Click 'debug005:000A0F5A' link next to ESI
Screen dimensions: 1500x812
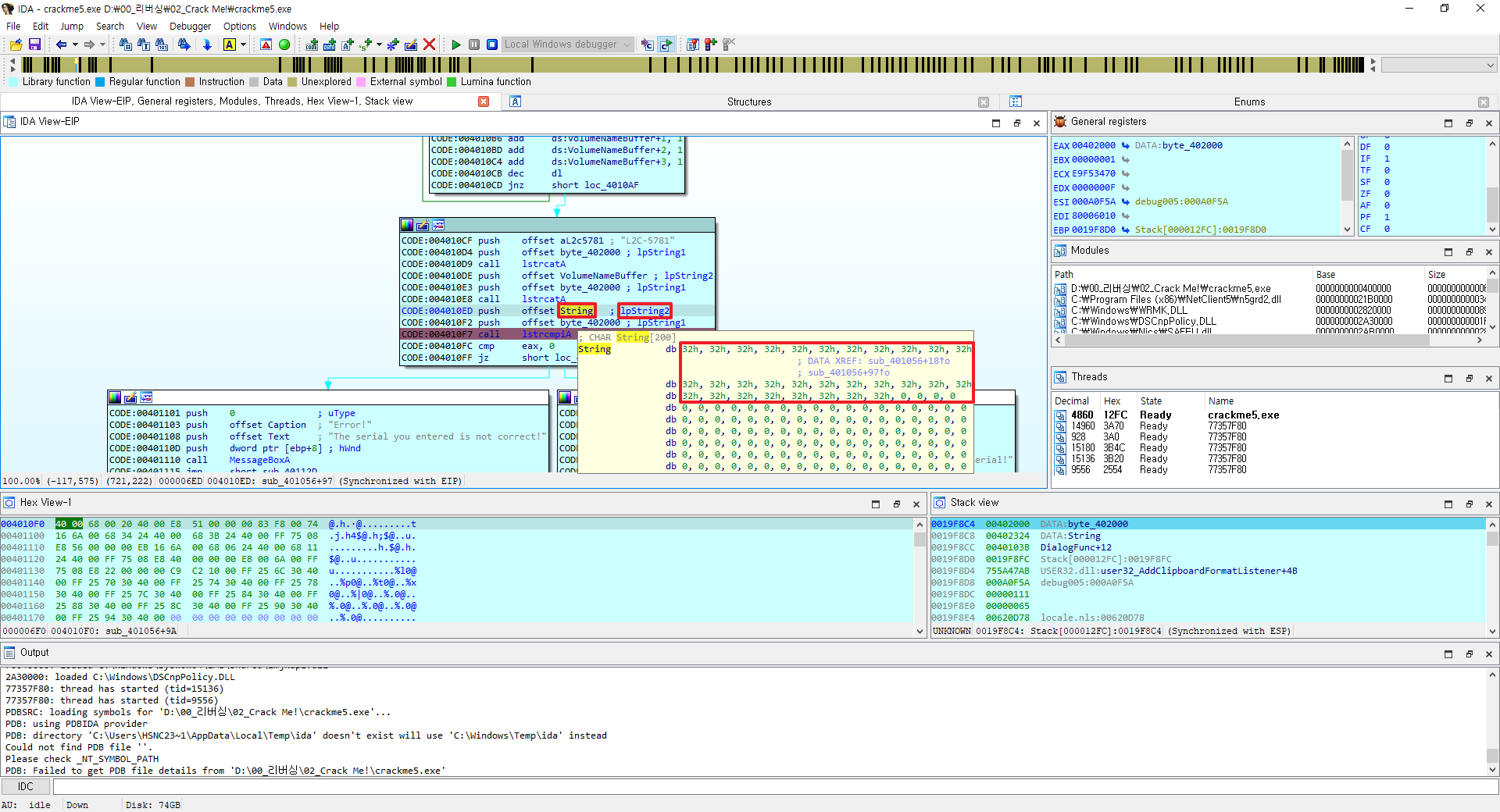(x=1181, y=201)
